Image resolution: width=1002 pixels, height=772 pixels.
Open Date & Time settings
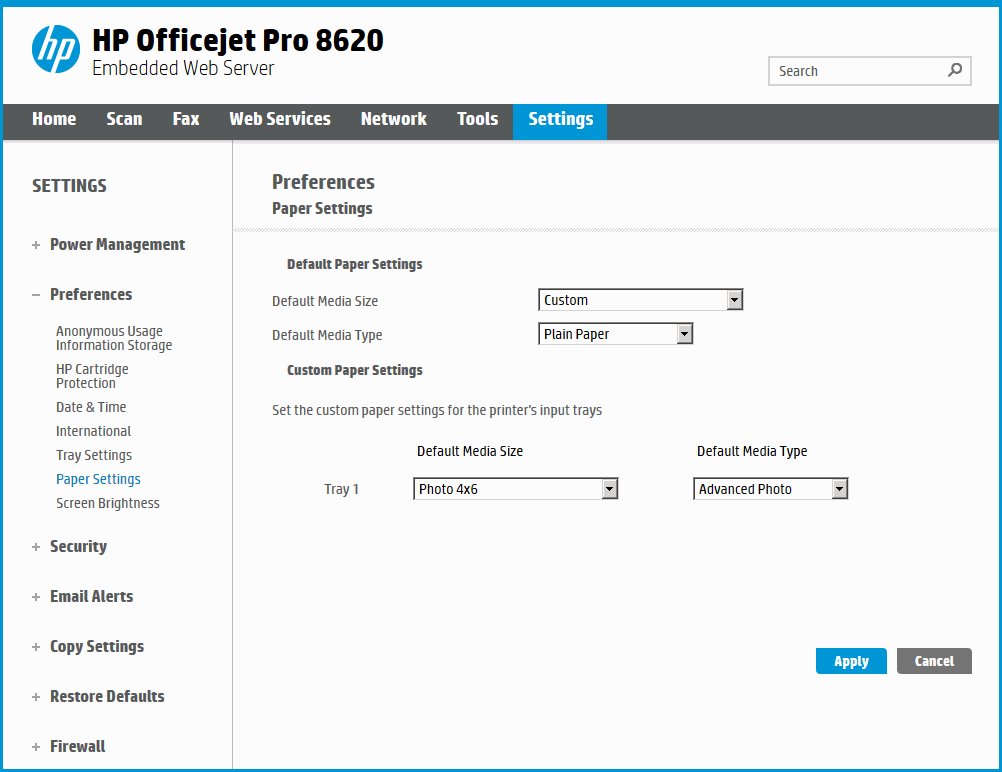pyautogui.click(x=90, y=407)
